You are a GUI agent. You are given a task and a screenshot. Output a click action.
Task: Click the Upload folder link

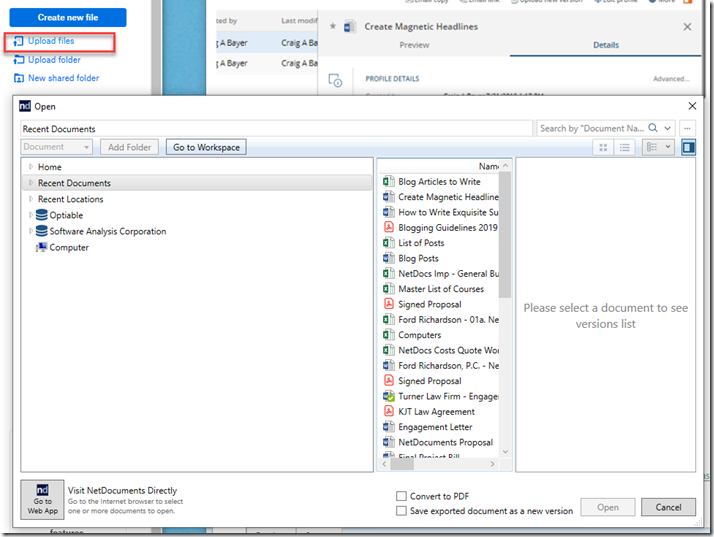click(54, 60)
